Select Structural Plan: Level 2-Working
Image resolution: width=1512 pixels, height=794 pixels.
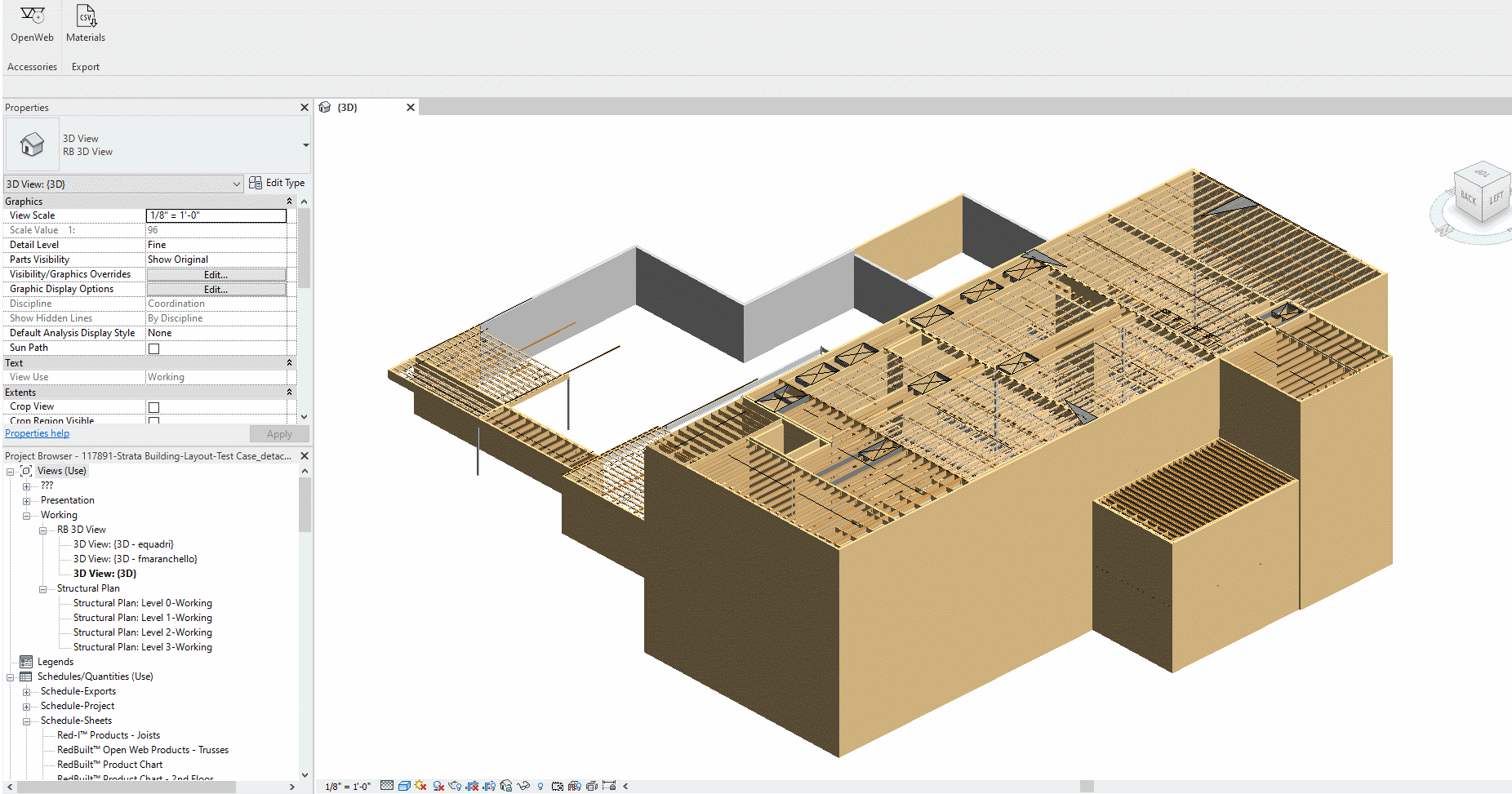143,632
